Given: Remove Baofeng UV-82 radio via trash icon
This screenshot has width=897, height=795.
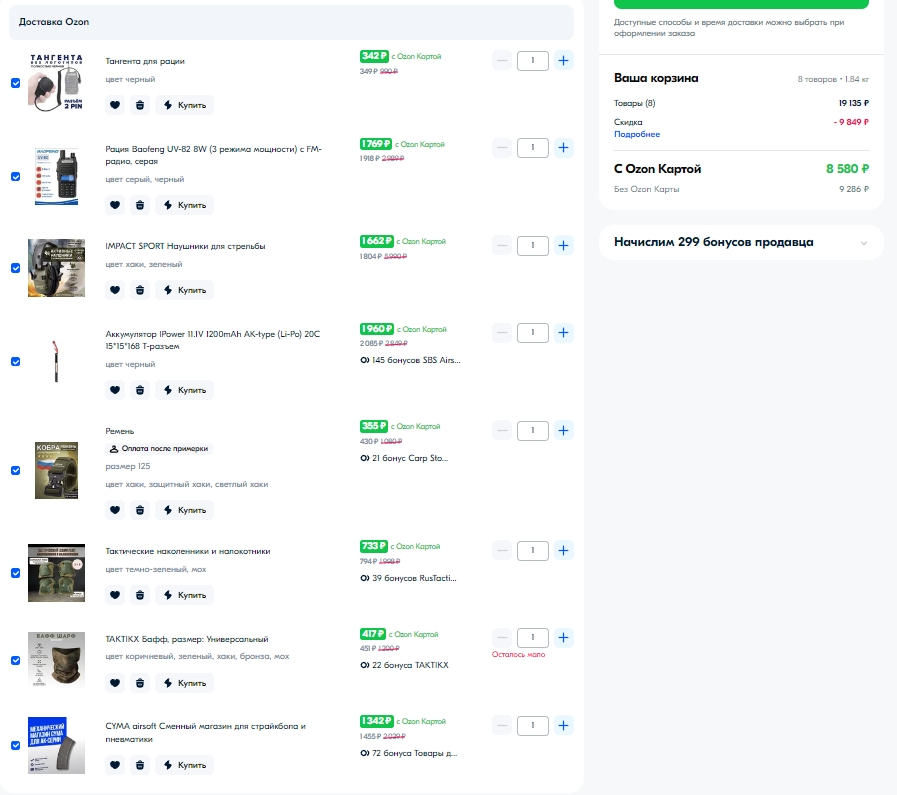Looking at the screenshot, I should coord(140,205).
